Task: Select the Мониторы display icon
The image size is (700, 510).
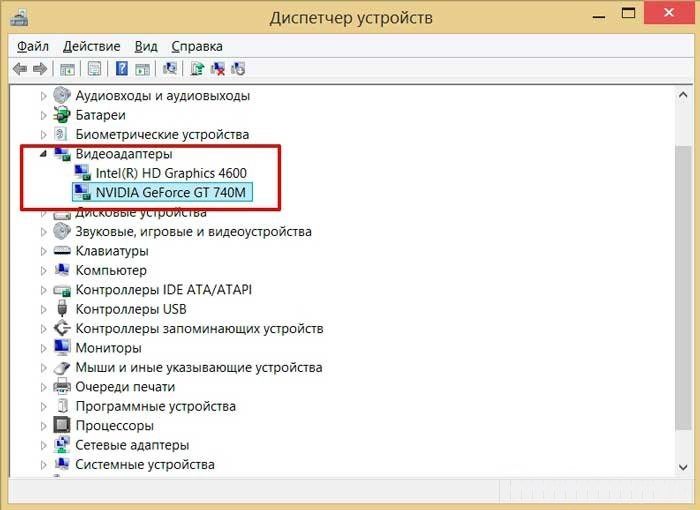Action: pos(62,347)
